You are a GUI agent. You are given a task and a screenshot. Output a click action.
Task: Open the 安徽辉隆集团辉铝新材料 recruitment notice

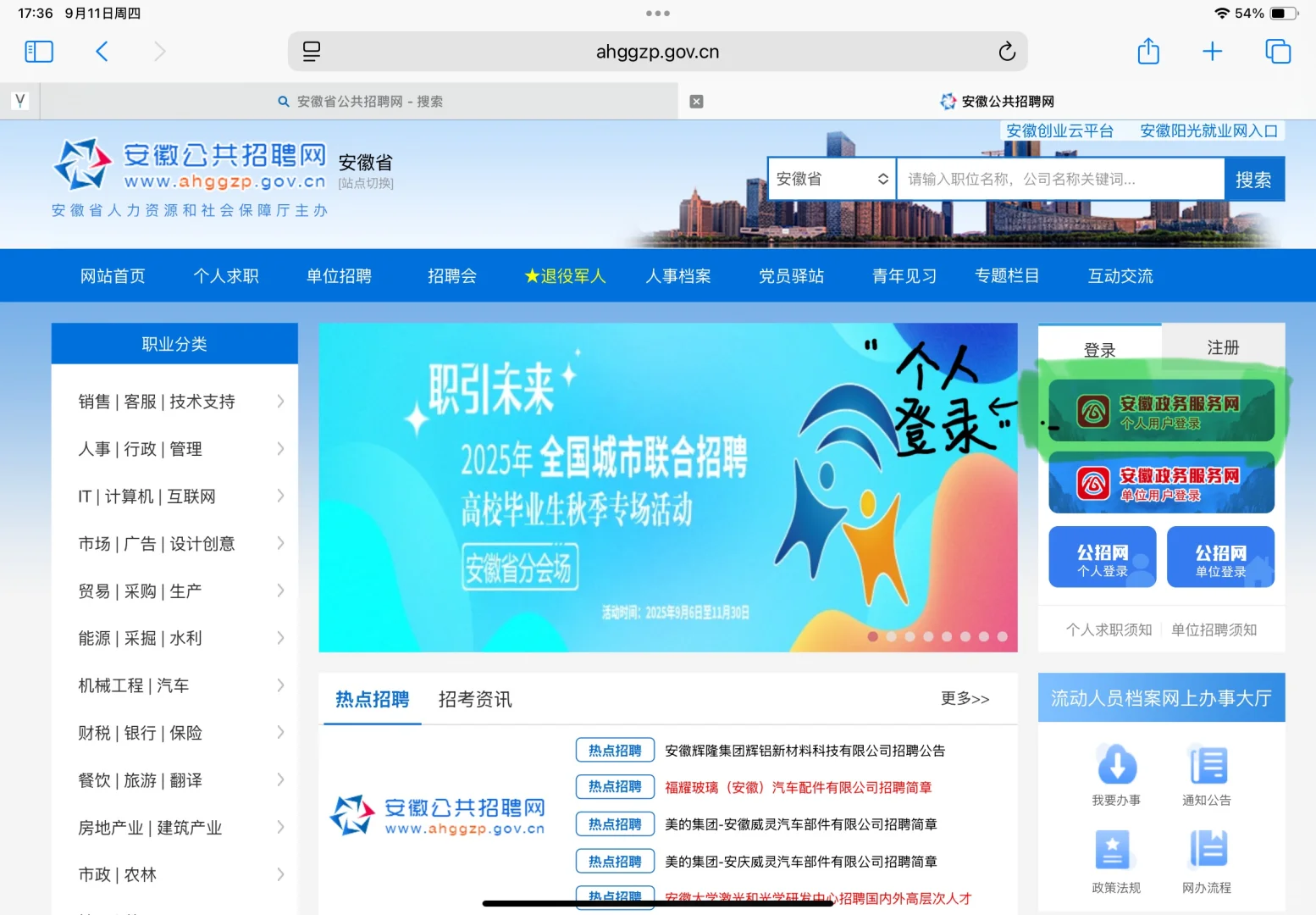tap(805, 751)
